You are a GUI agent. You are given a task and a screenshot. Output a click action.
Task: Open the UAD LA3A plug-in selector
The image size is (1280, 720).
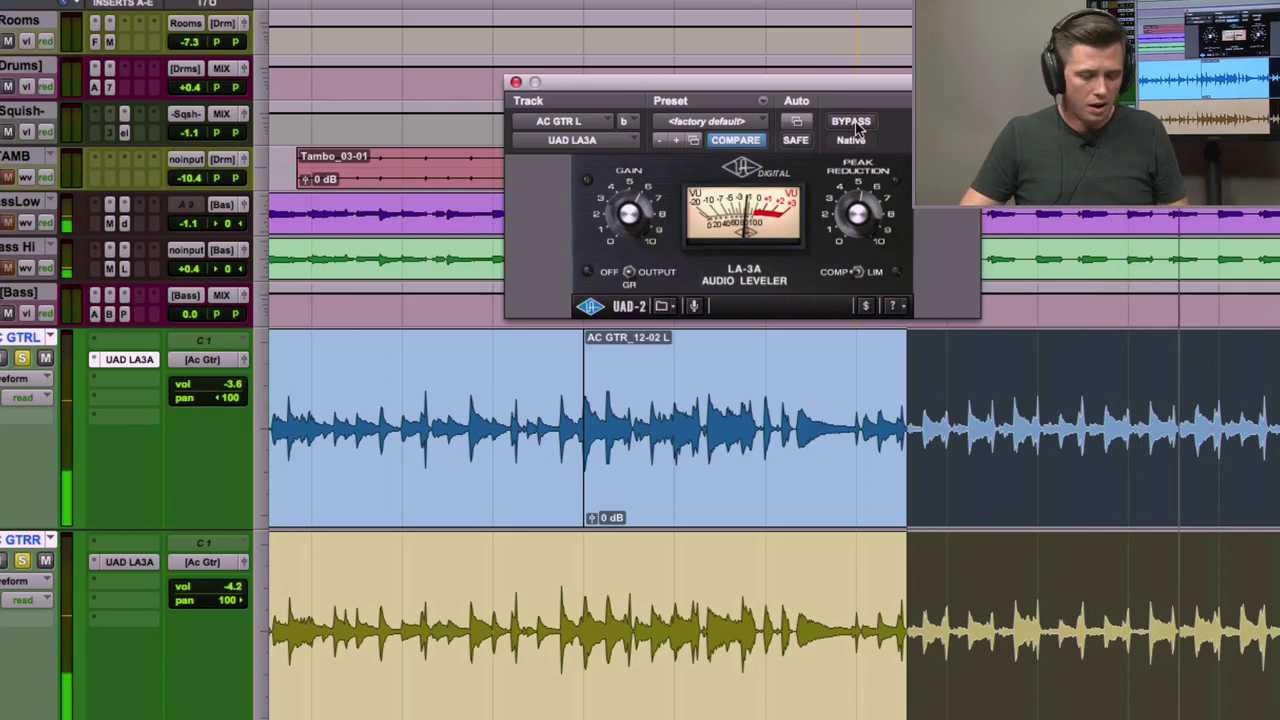pyautogui.click(x=576, y=140)
